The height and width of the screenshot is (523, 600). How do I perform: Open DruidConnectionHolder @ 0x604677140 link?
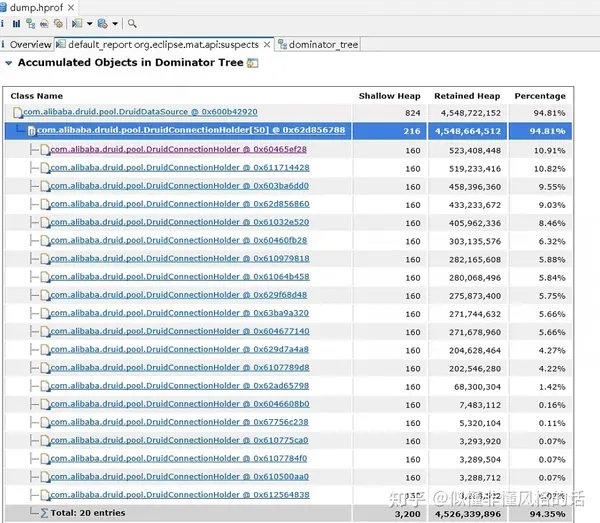[x=180, y=331]
